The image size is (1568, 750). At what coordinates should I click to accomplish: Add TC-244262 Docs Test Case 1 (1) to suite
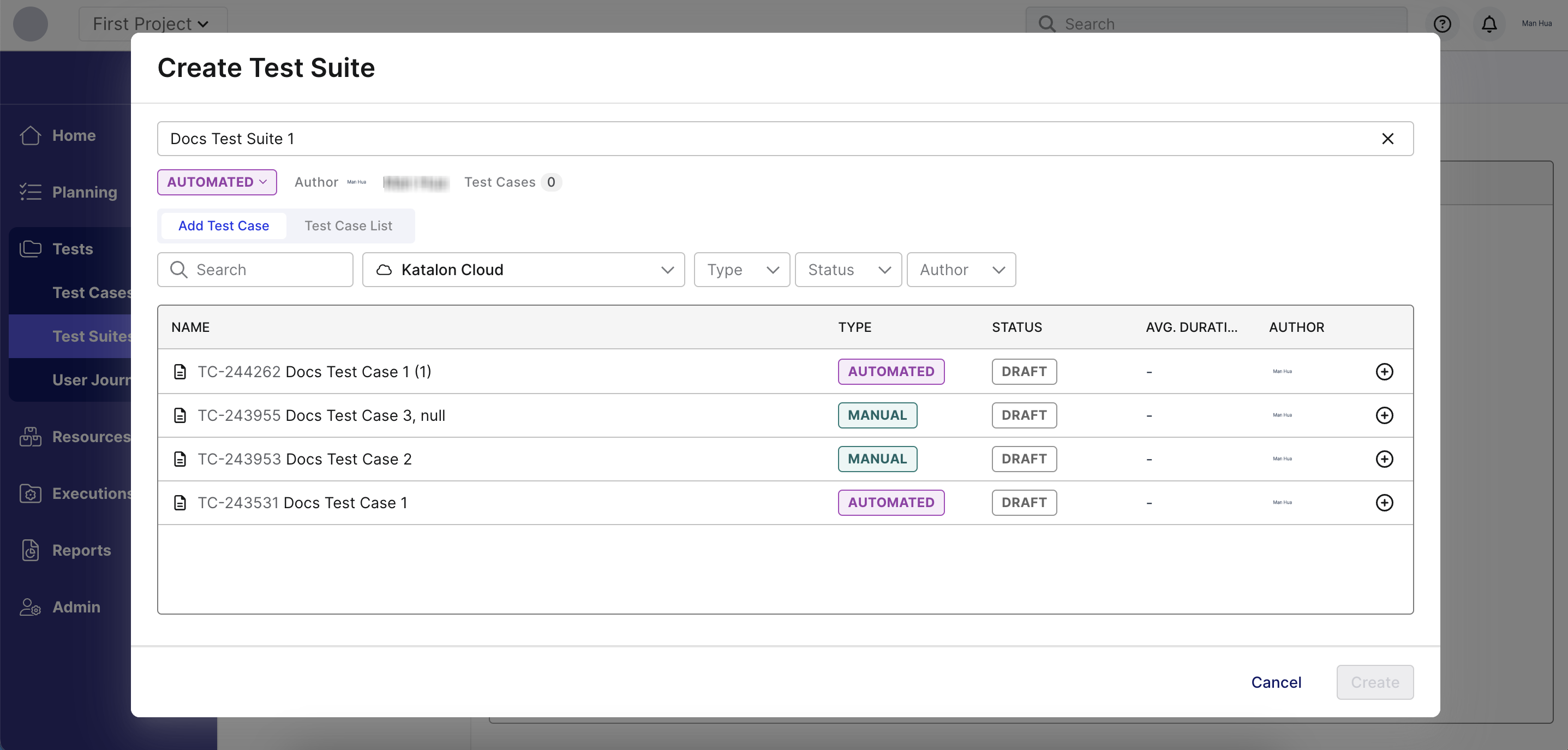pos(1384,371)
